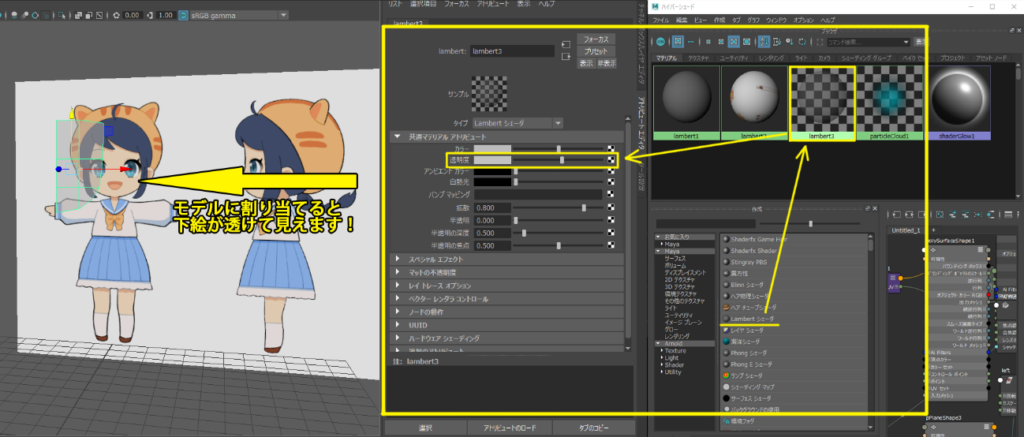Collapse the 共通マテリアル アトリビュート section
Viewport: 1024px width, 437px height.
[396, 137]
